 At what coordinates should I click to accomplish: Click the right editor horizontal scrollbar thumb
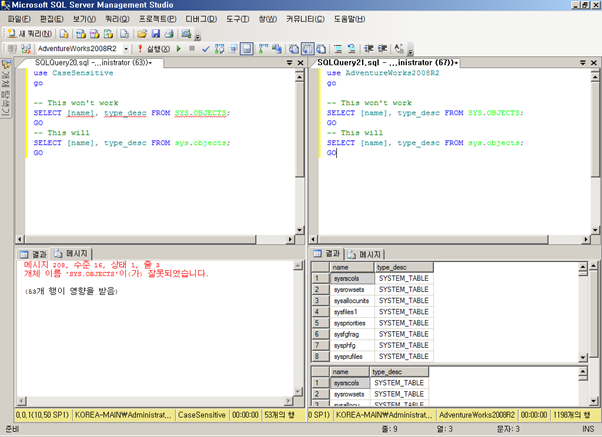(x=433, y=239)
